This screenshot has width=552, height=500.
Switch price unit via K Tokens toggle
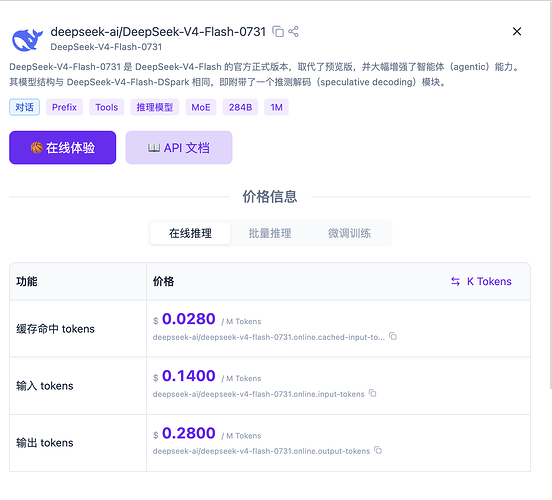click(x=481, y=281)
